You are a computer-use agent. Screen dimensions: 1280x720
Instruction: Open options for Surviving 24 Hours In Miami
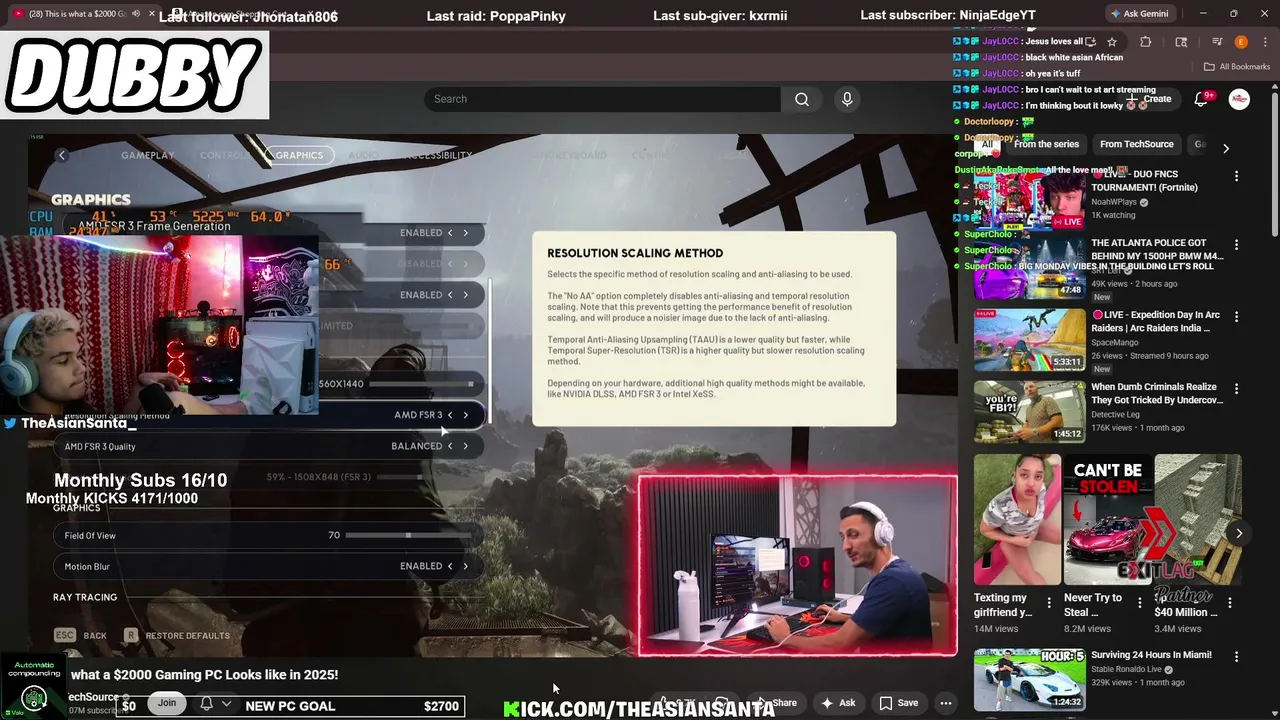[x=1236, y=657]
